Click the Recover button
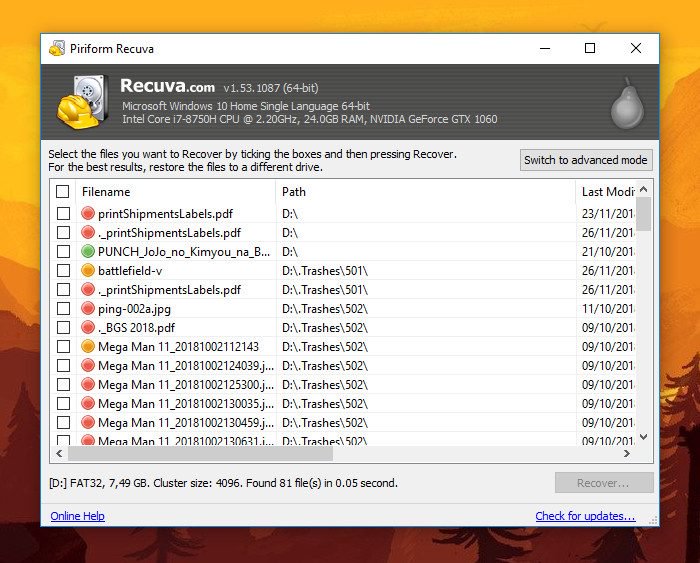Viewport: 700px width, 563px height. pos(604,483)
